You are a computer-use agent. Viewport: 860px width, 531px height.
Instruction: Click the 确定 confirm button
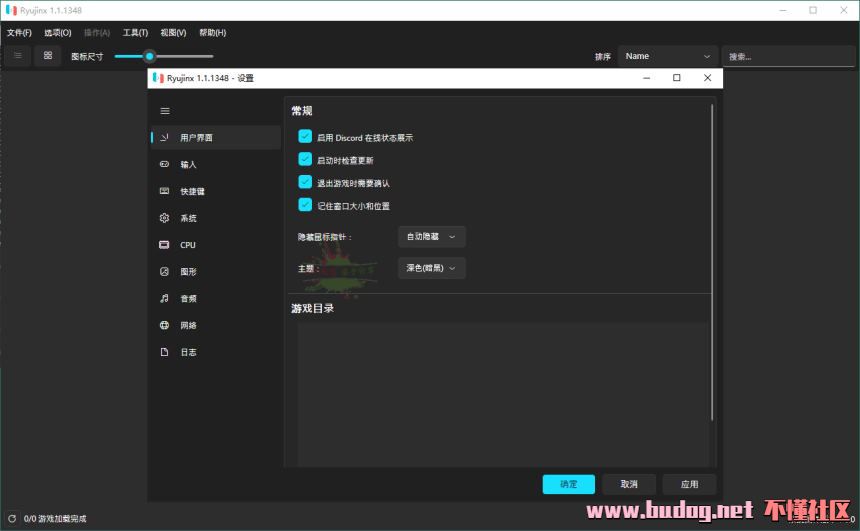(568, 484)
